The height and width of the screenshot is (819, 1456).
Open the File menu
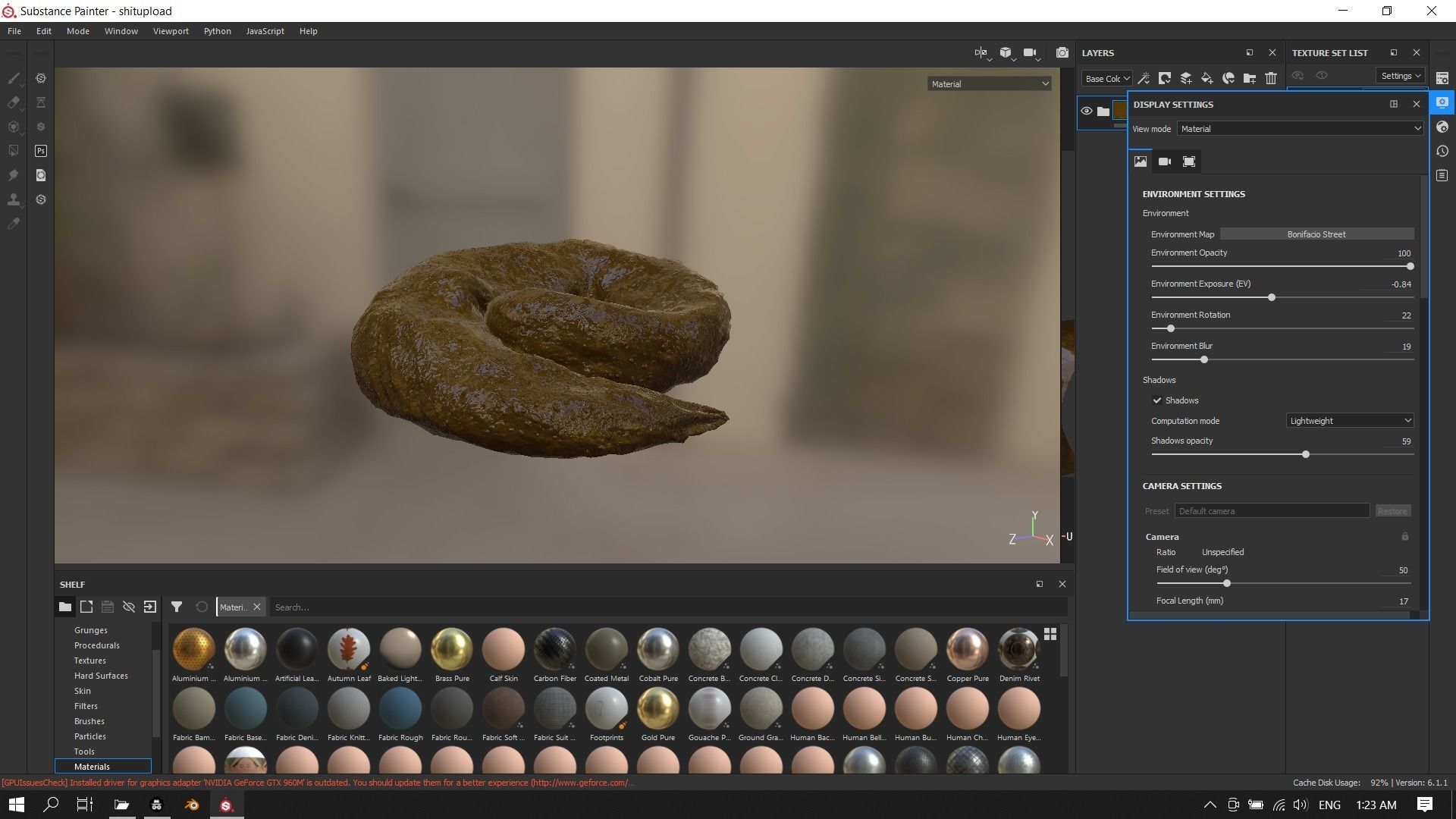14,31
